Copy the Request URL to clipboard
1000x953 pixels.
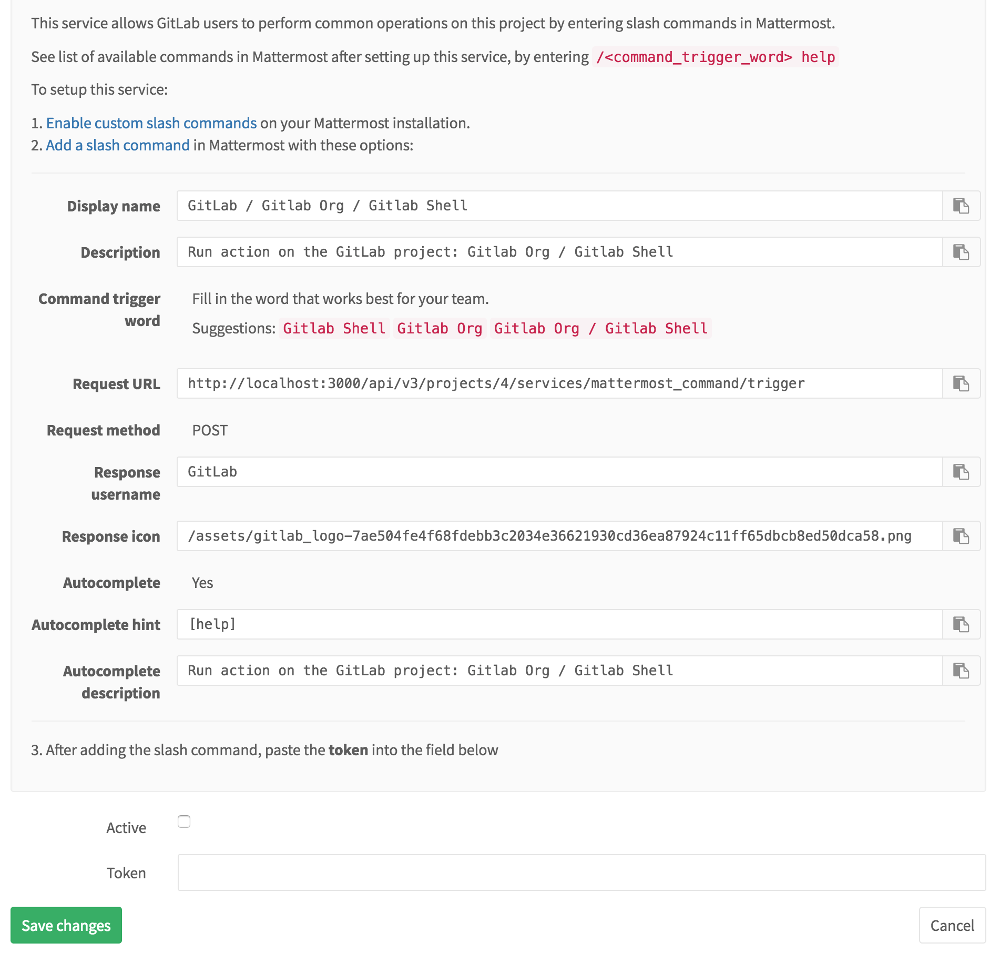click(961, 383)
